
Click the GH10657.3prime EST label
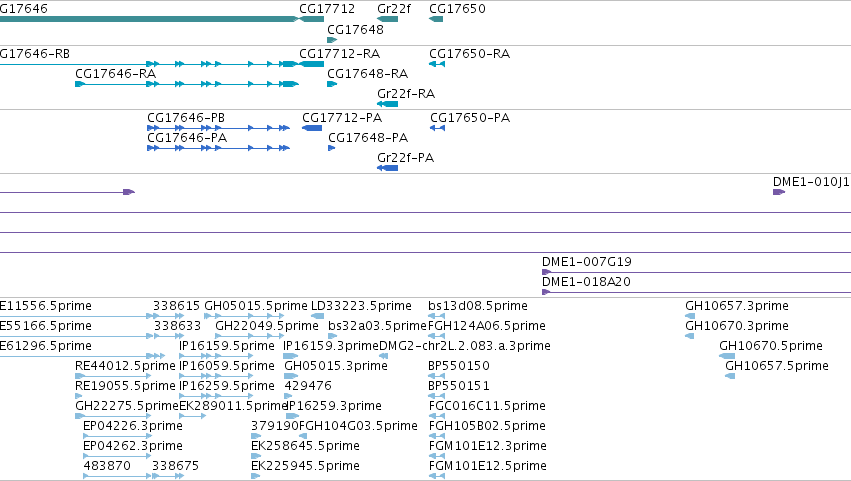[x=736, y=306]
